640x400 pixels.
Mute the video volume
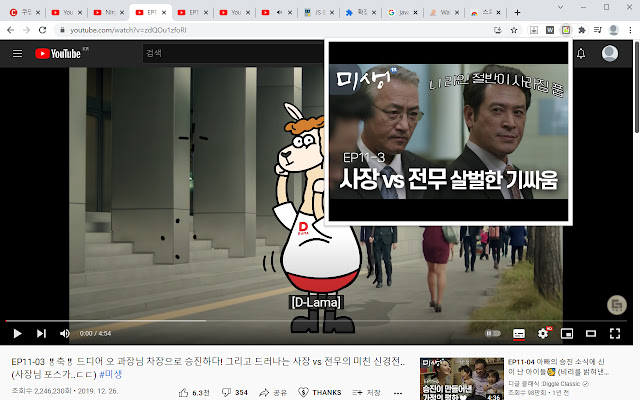click(x=64, y=333)
